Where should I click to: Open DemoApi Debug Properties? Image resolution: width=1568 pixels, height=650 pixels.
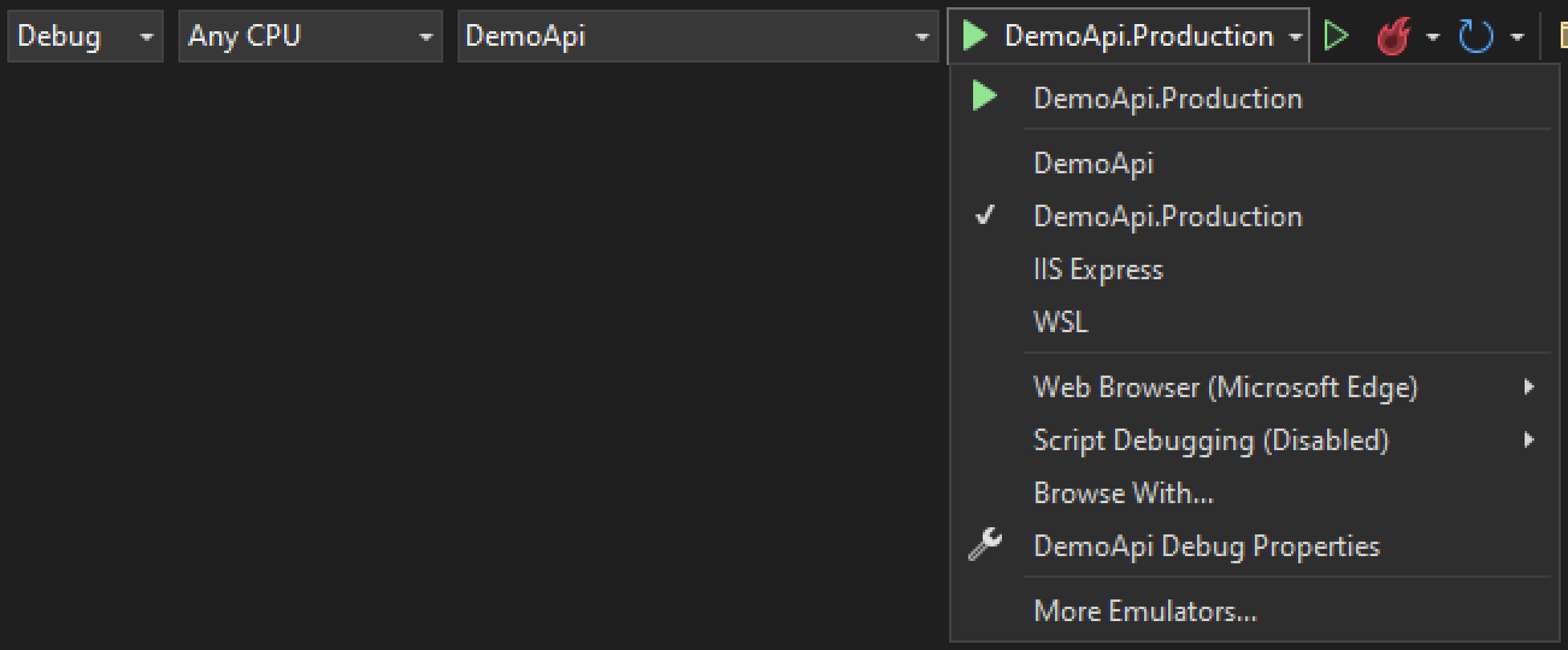pyautogui.click(x=1254, y=545)
